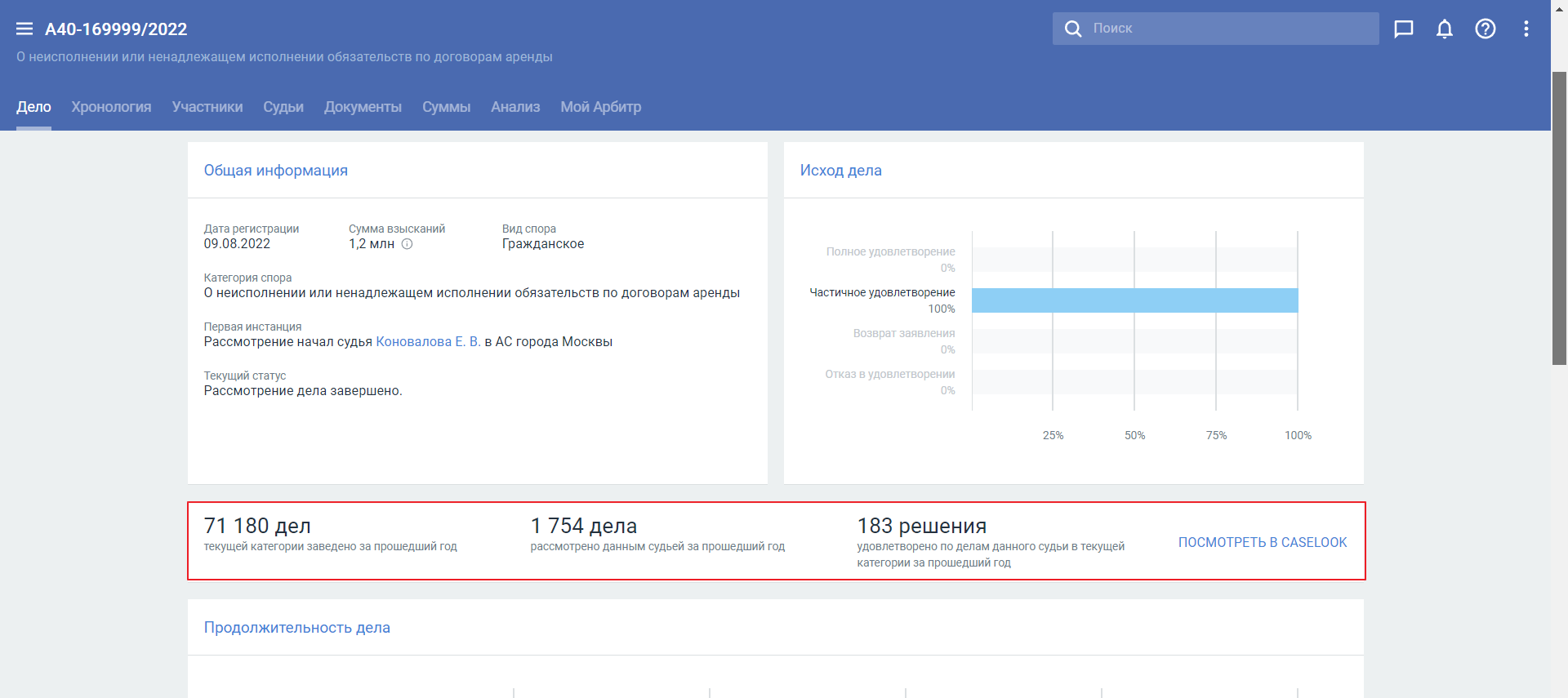Open judge Коновалова Е. В. profile link

428,342
